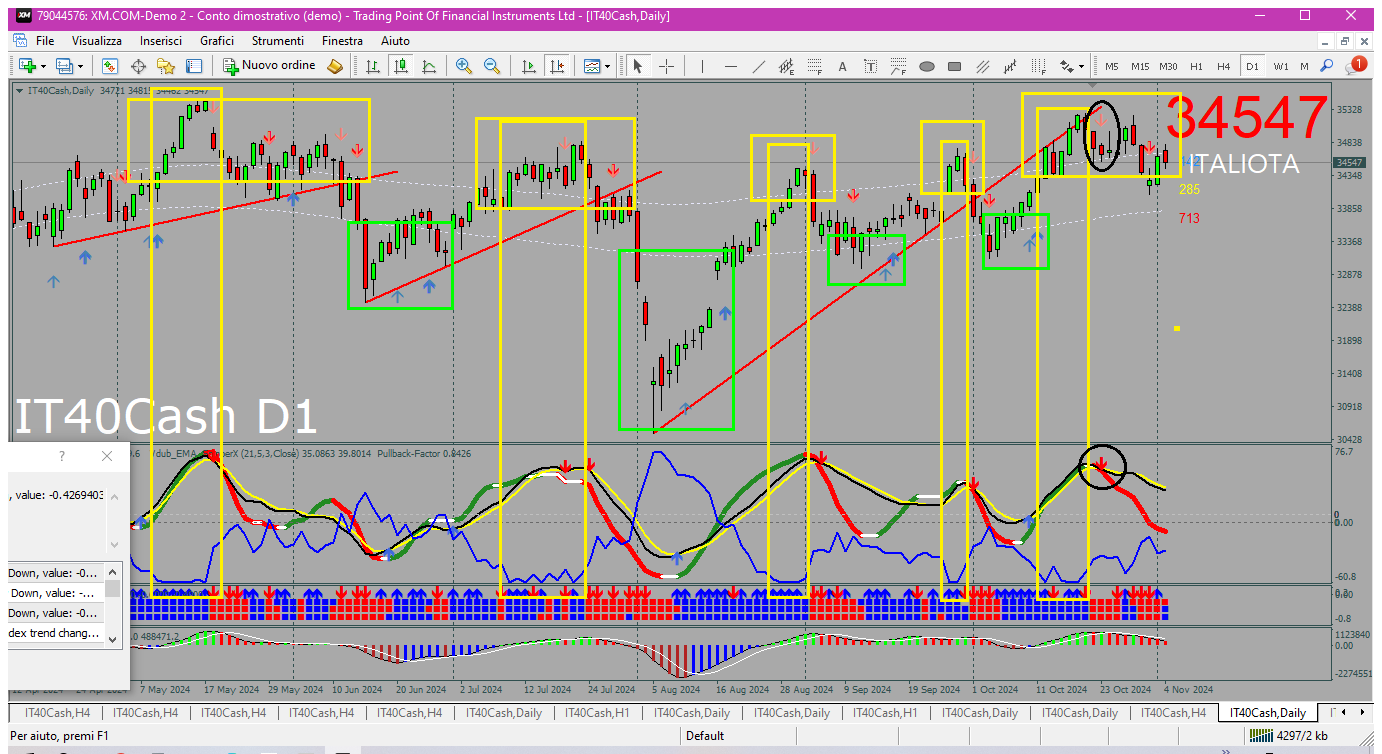Select the standard cursor arrow tool
The image size is (1382, 754).
637,66
